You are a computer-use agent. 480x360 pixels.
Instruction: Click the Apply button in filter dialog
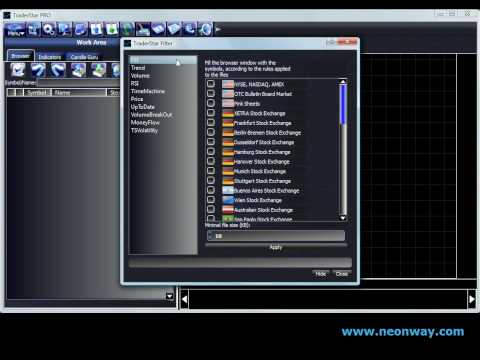pyautogui.click(x=276, y=247)
